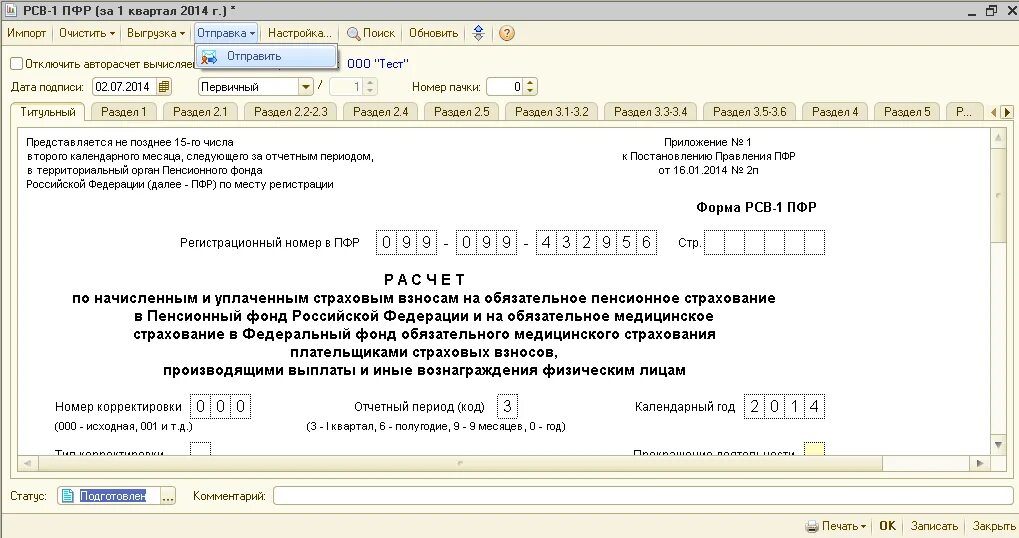Confirm with the OK button

(x=887, y=526)
